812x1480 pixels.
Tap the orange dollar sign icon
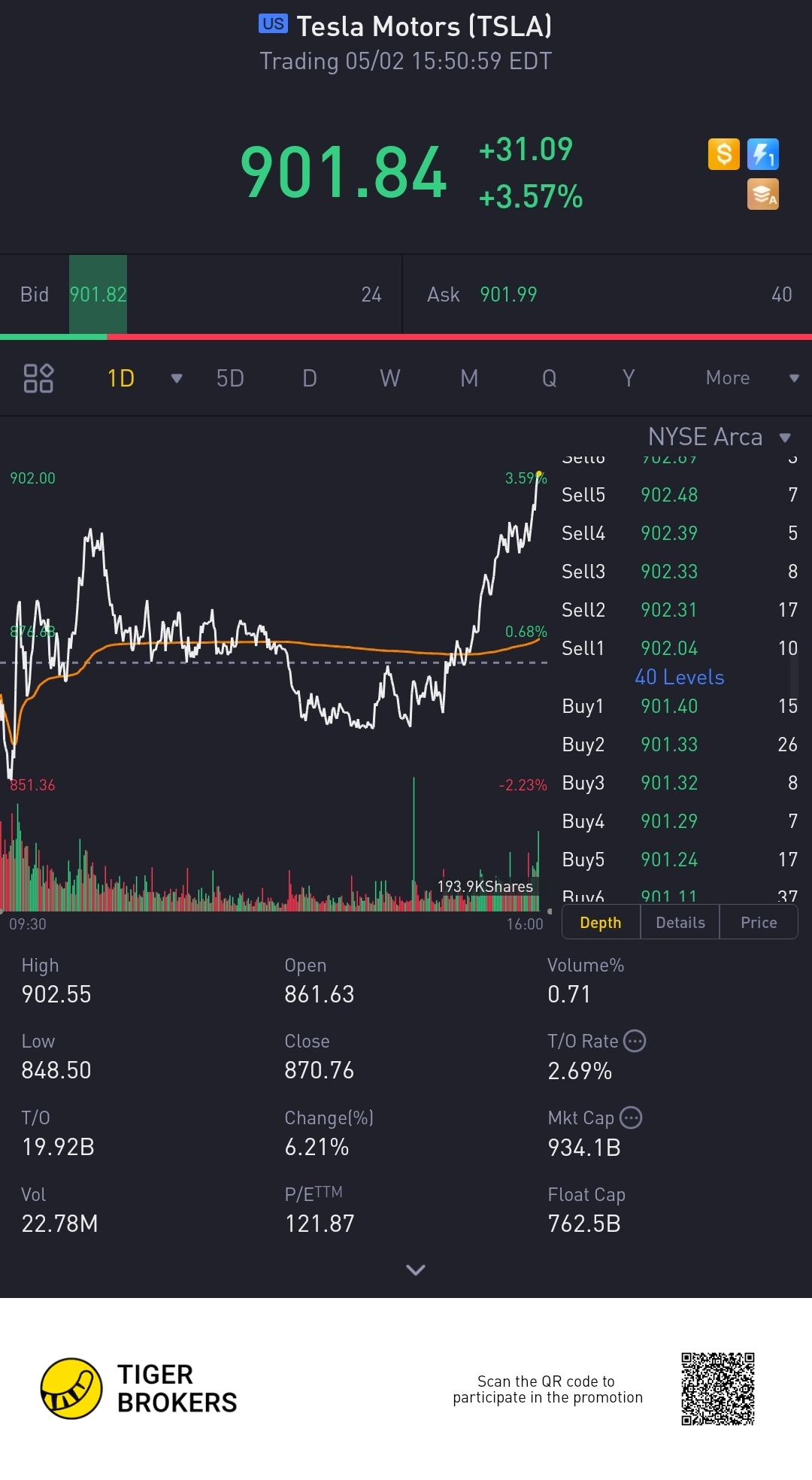tap(724, 154)
